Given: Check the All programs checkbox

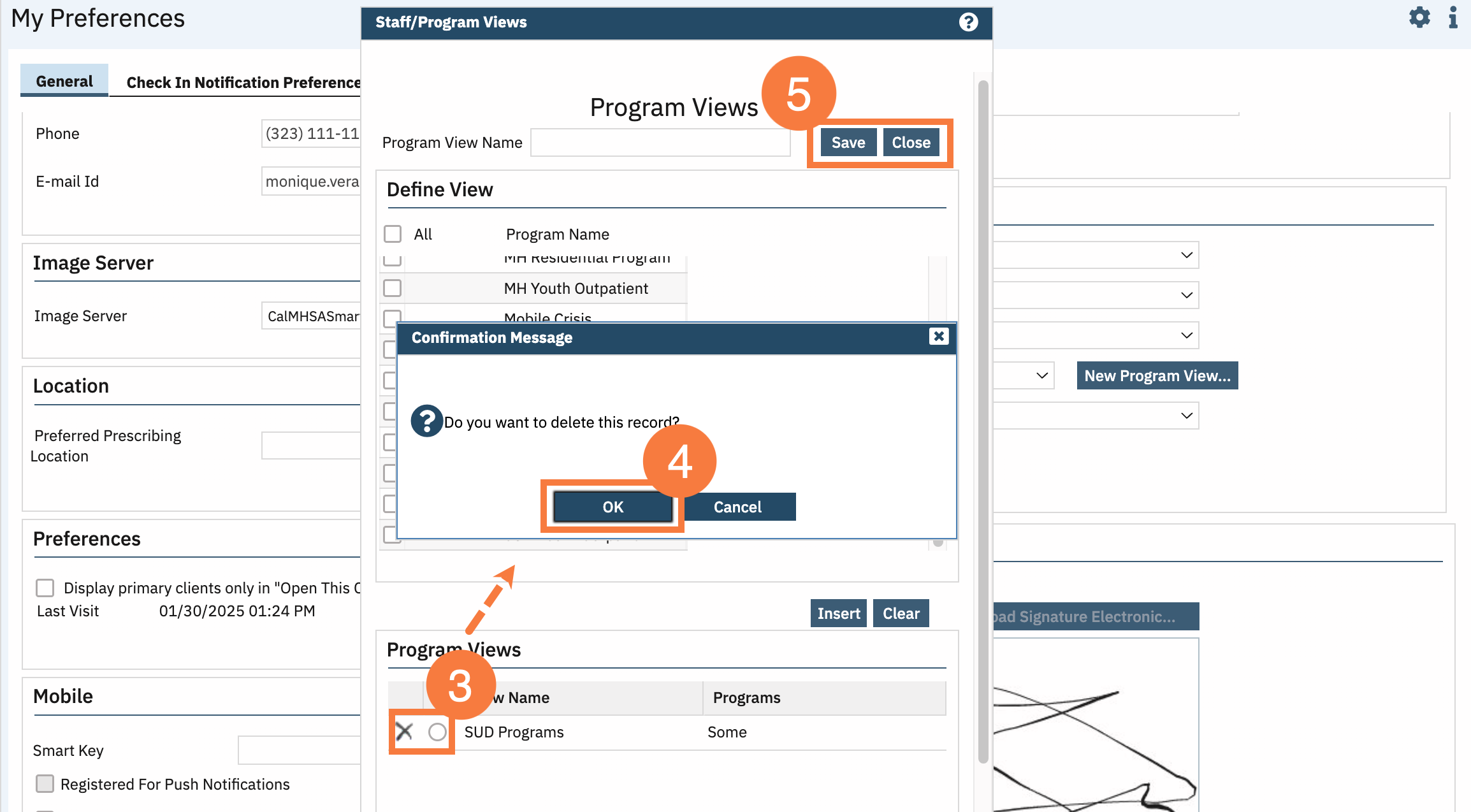Looking at the screenshot, I should (393, 234).
